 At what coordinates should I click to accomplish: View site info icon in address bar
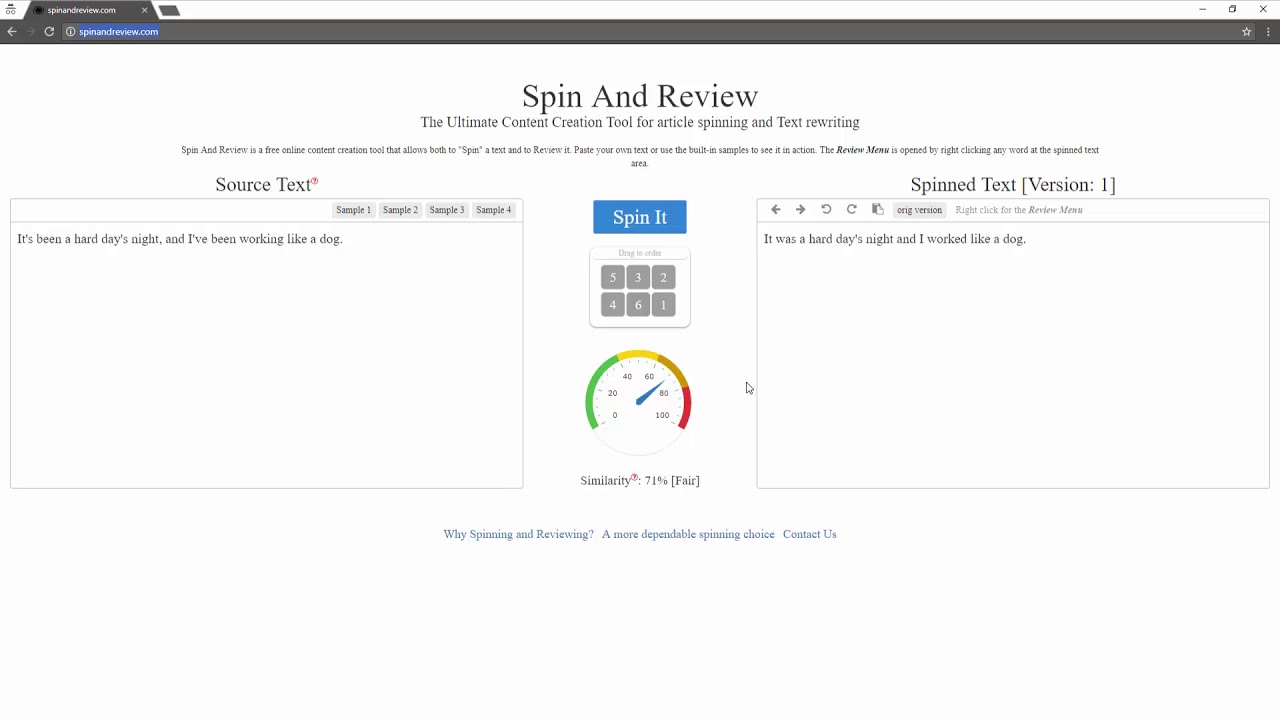point(70,31)
